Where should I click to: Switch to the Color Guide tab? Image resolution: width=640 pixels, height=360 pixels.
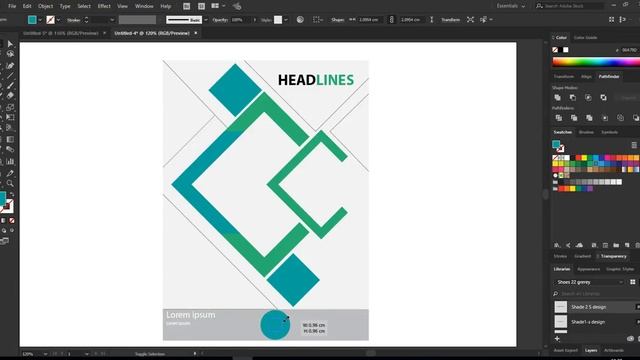click(x=585, y=38)
